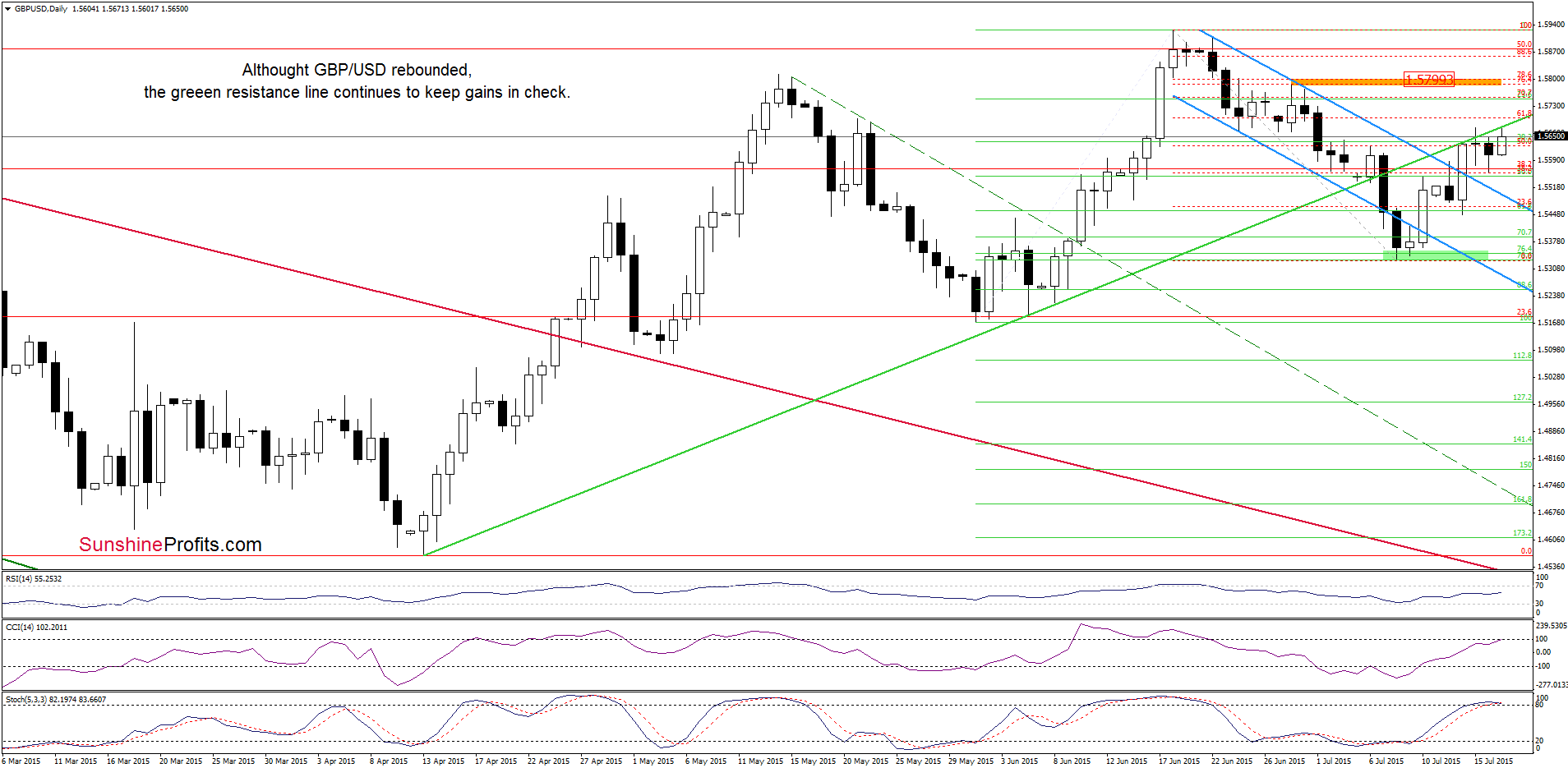Click the 22 Apr 2015 date label
The height and width of the screenshot is (768, 1568).
coord(548,761)
